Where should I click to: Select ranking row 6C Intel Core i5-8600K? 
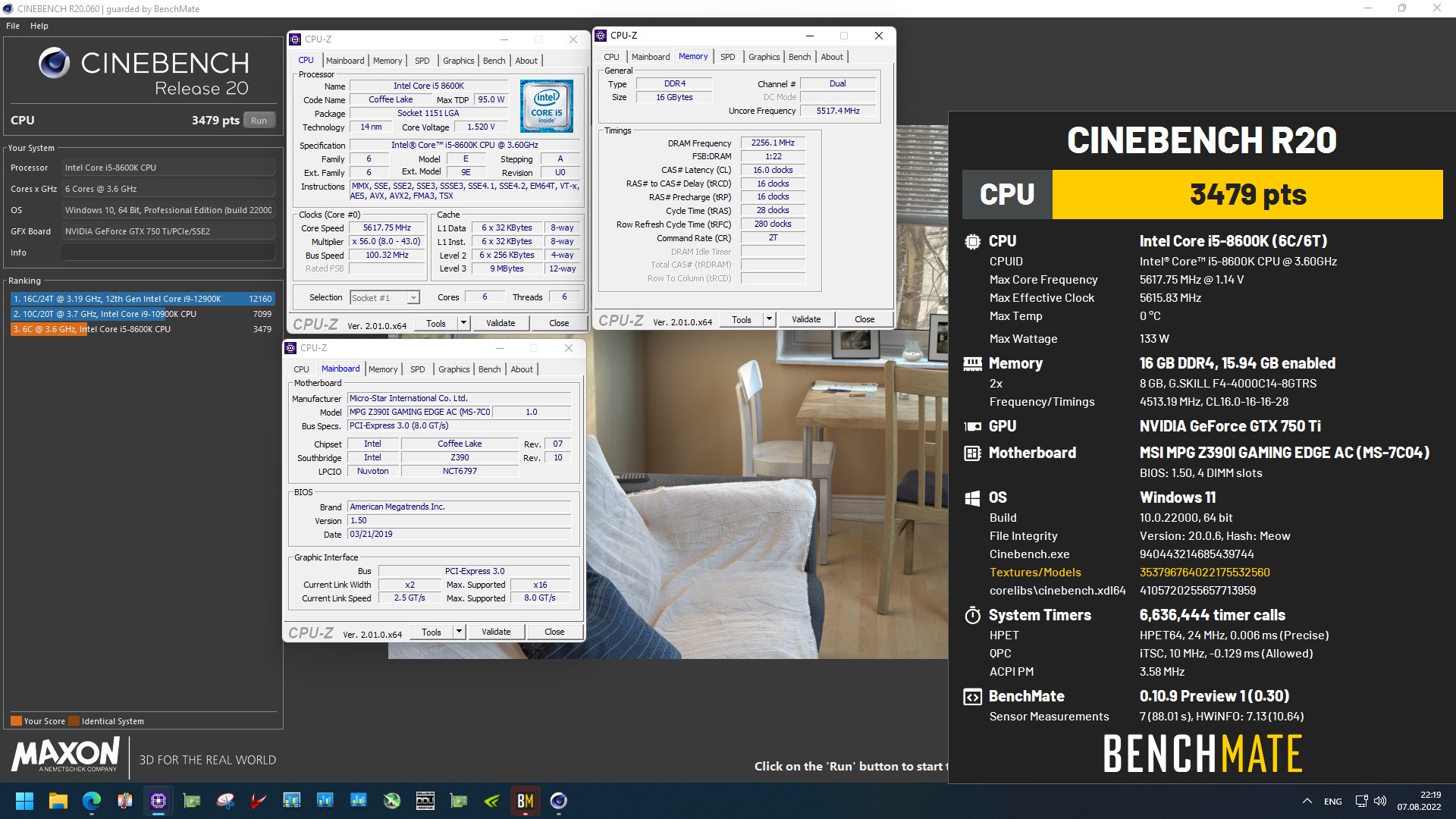tap(142, 329)
